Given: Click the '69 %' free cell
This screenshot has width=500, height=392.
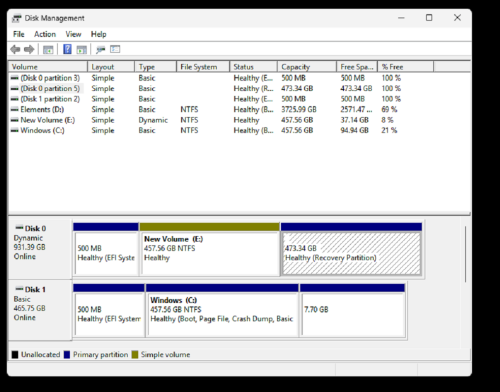Looking at the screenshot, I should (x=389, y=109).
